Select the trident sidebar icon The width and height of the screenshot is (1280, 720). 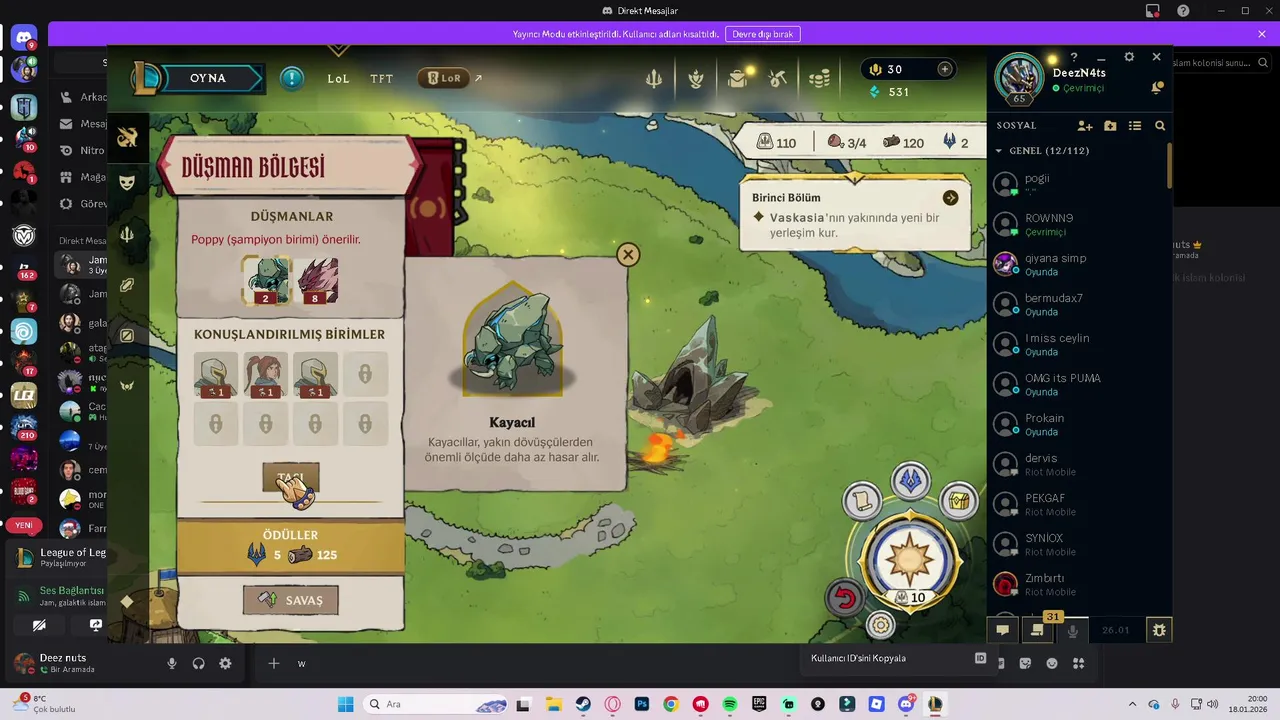pos(127,234)
